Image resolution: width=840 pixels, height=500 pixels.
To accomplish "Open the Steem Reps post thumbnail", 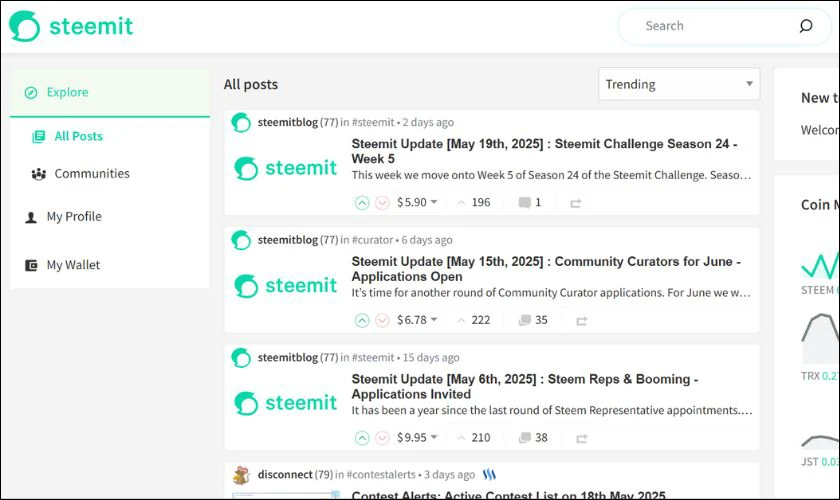I will (286, 403).
